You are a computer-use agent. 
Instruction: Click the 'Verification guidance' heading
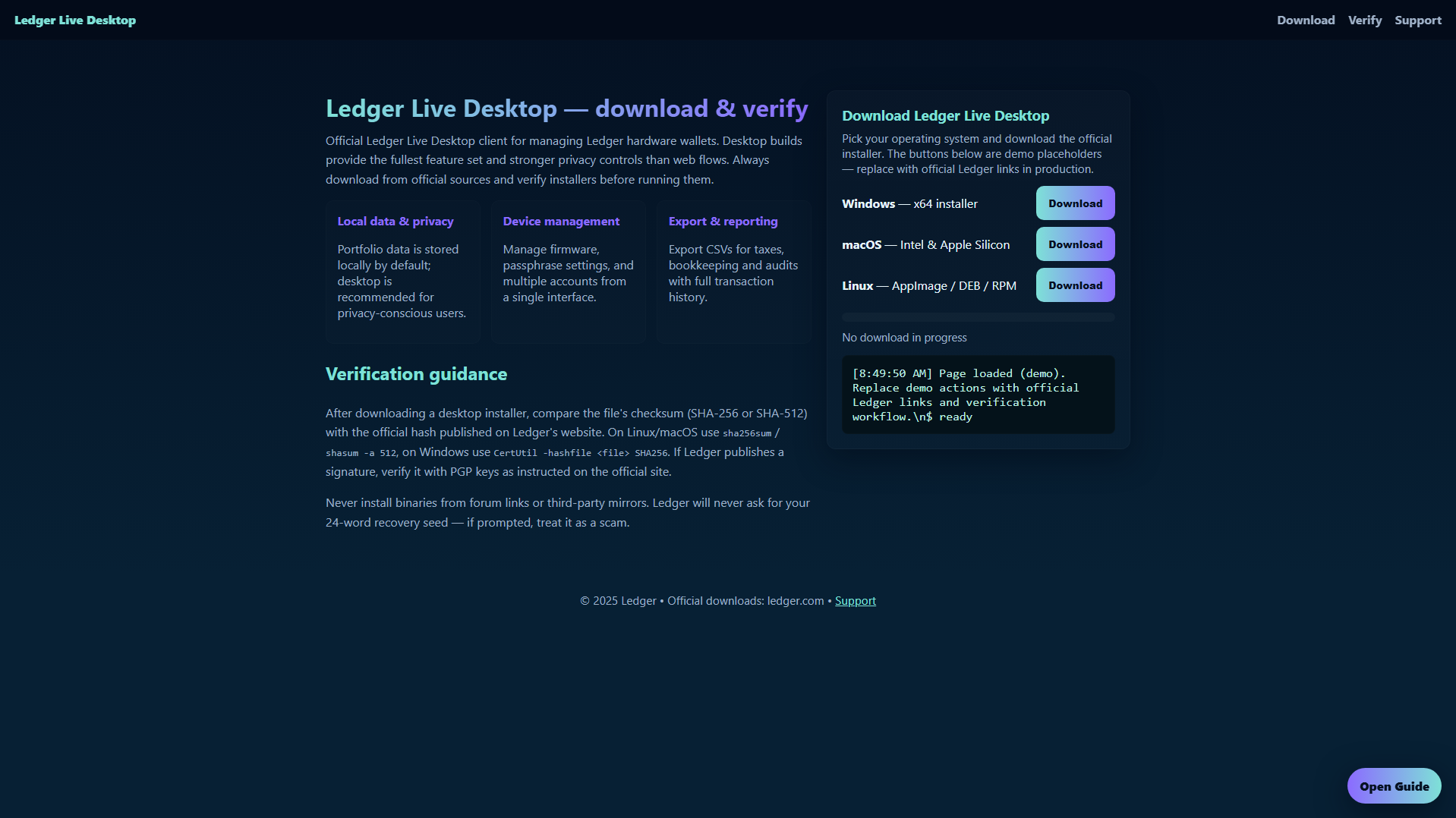(416, 374)
